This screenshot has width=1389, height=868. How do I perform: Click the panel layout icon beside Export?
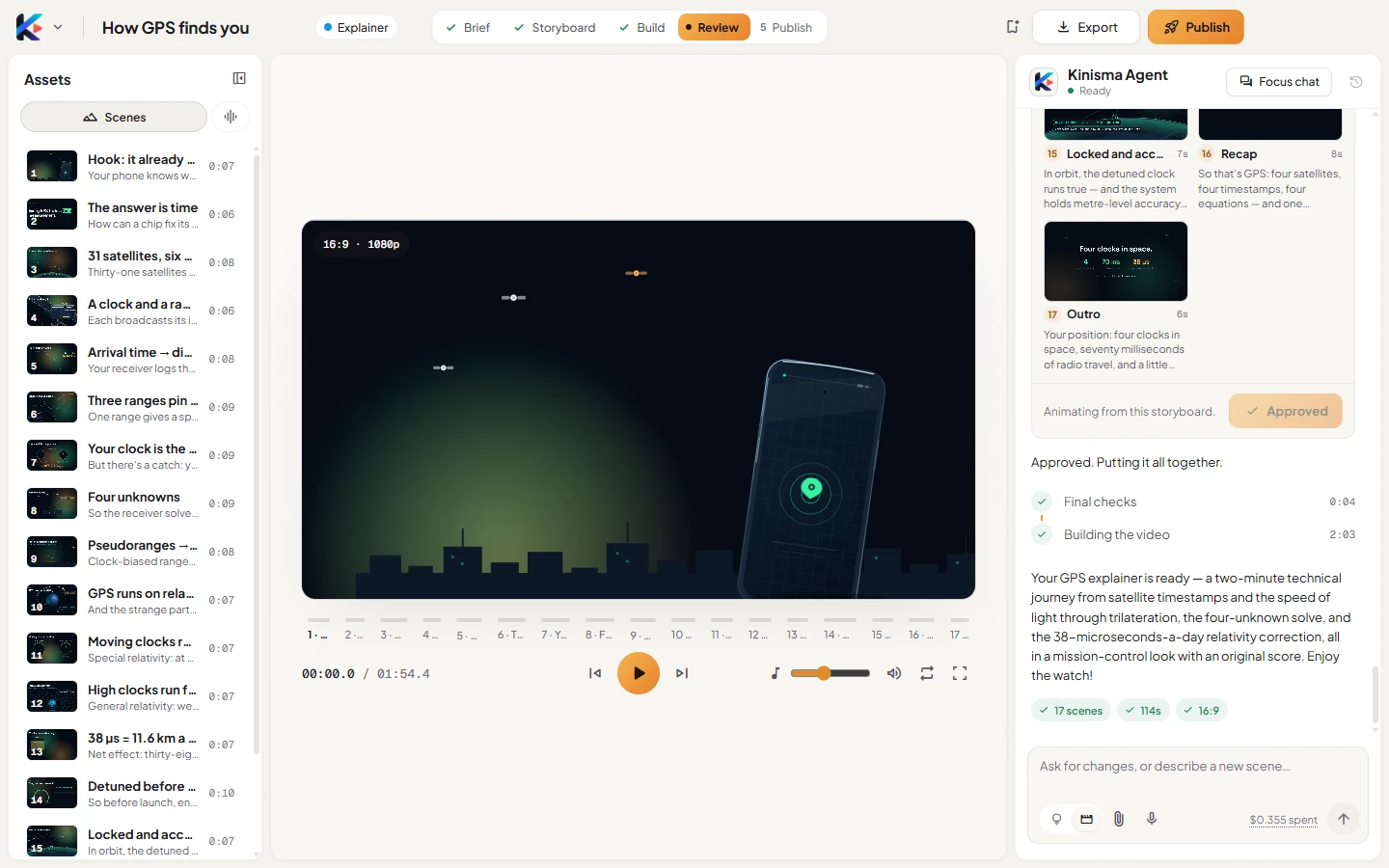pos(1013,27)
